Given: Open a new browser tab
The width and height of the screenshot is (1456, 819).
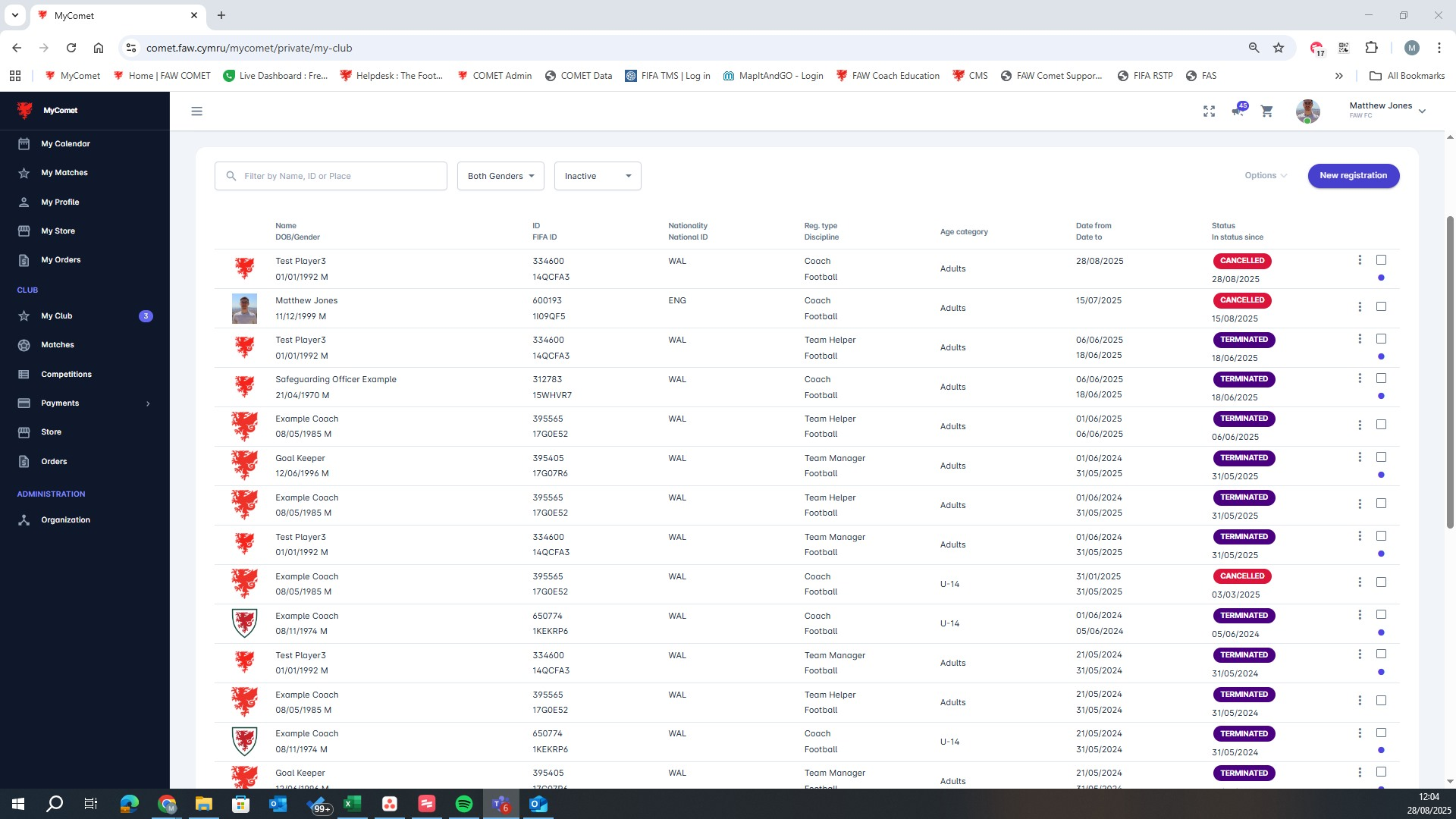Looking at the screenshot, I should click(221, 15).
